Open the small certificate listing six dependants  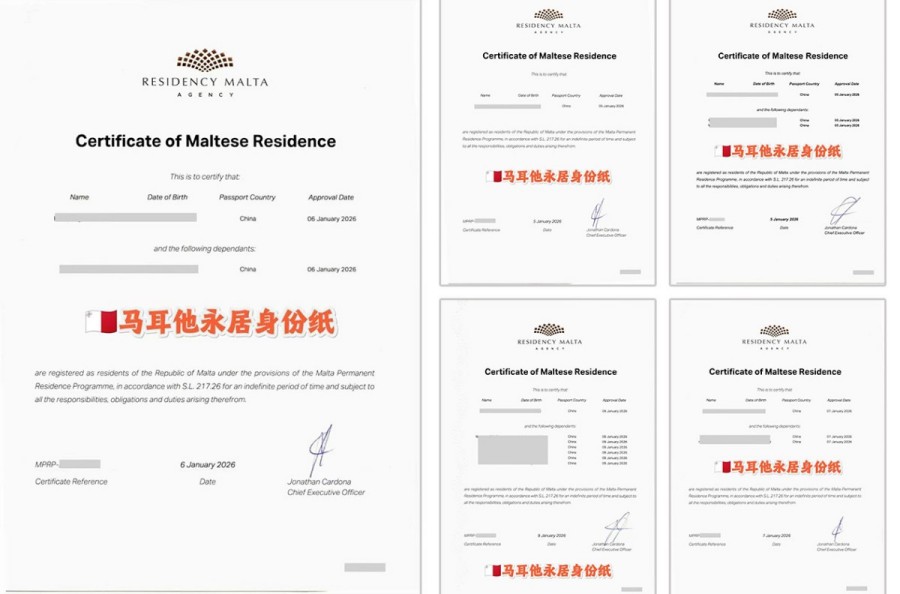tap(548, 447)
